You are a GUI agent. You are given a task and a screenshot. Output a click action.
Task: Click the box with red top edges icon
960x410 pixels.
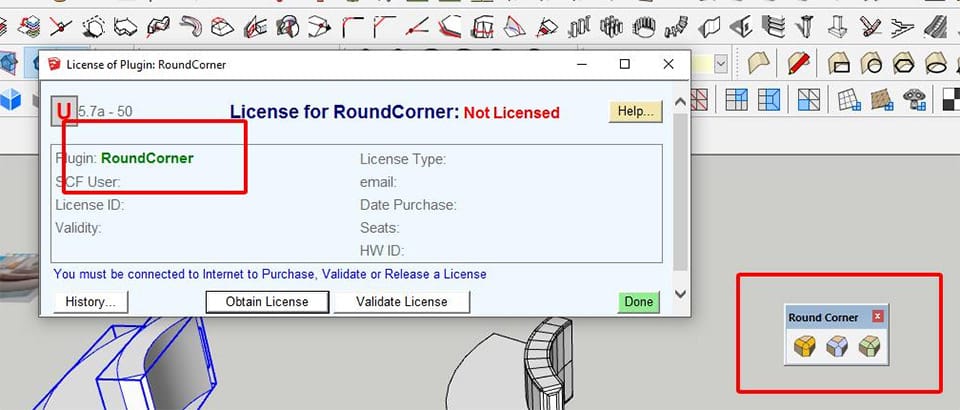(x=222, y=27)
